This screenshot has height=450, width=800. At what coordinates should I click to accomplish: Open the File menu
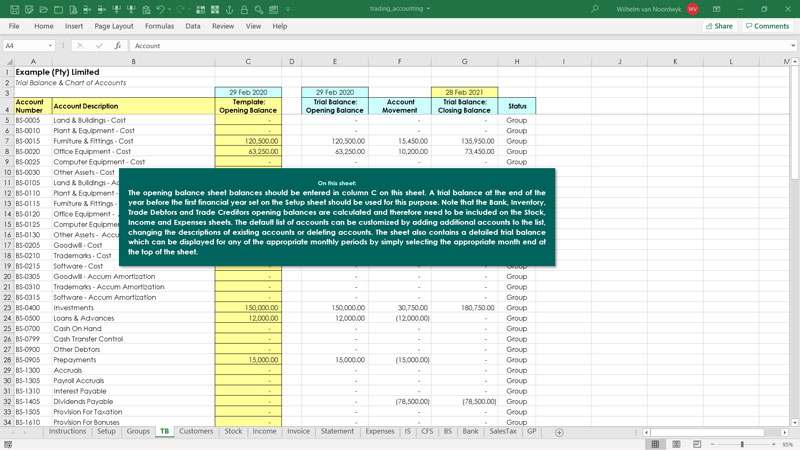point(14,26)
